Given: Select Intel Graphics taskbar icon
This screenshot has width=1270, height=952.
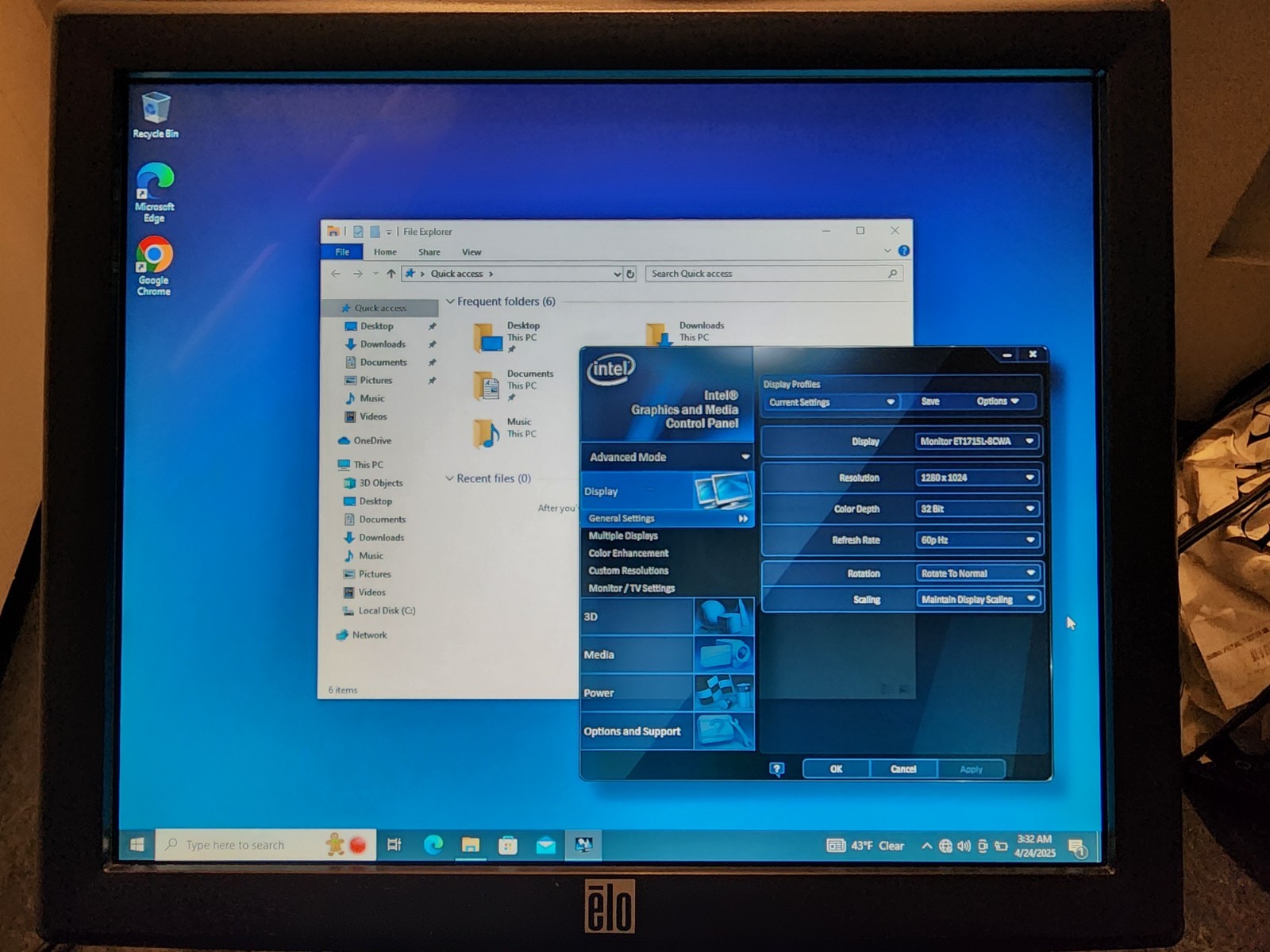Looking at the screenshot, I should [x=583, y=845].
